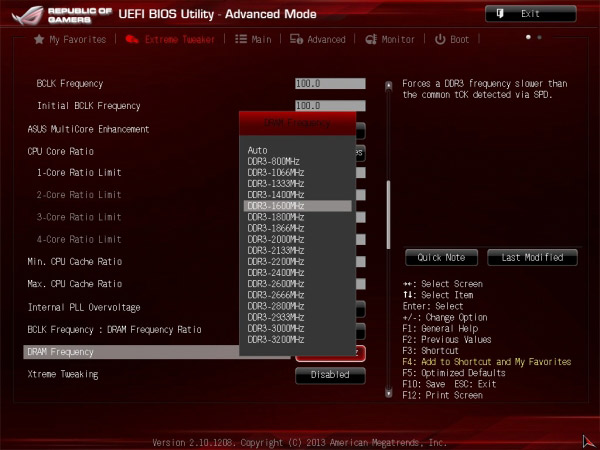Click 2-Core Ratio Limit label
This screenshot has width=600, height=450.
(x=79, y=195)
